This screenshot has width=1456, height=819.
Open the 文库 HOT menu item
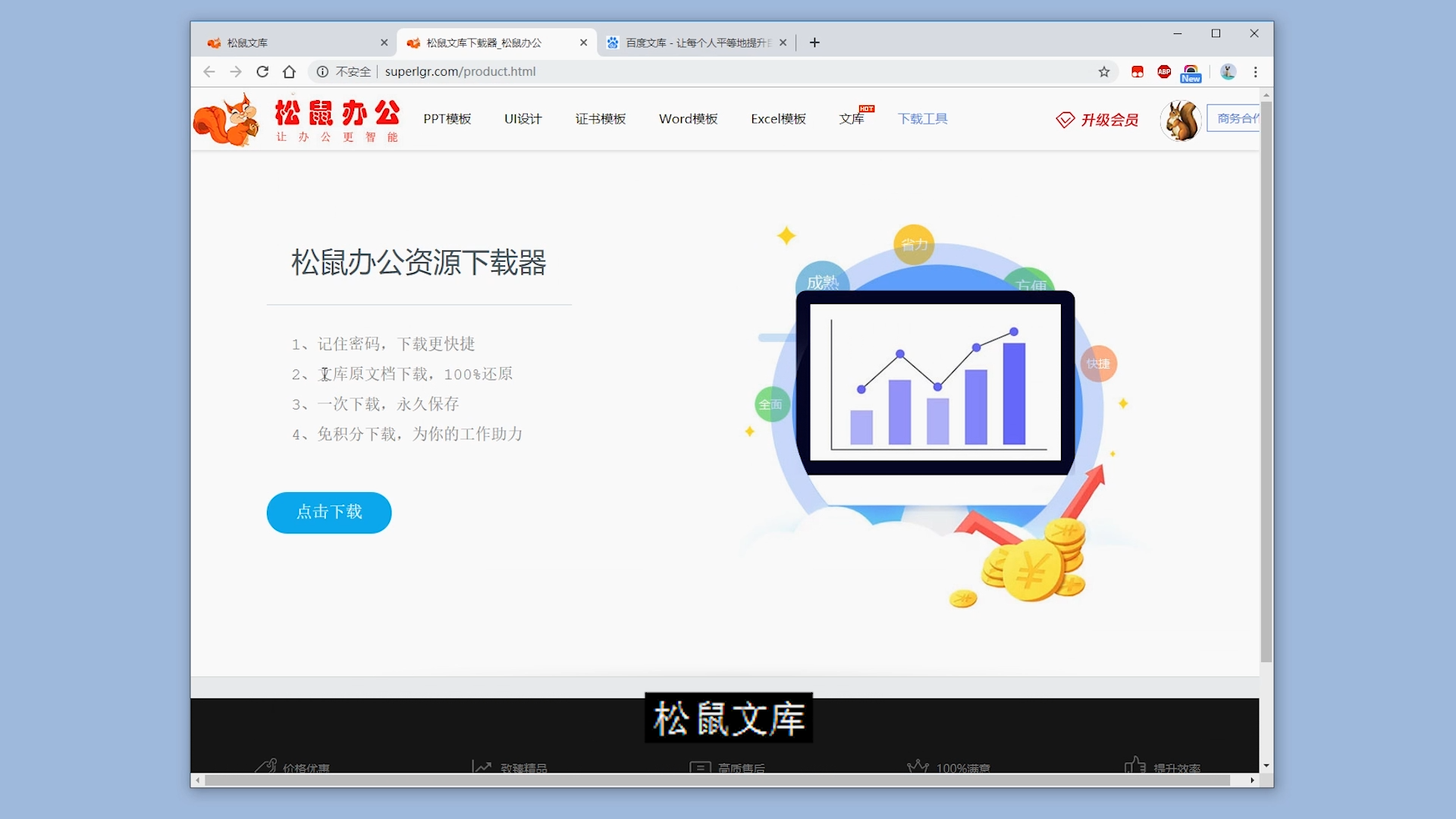852,119
